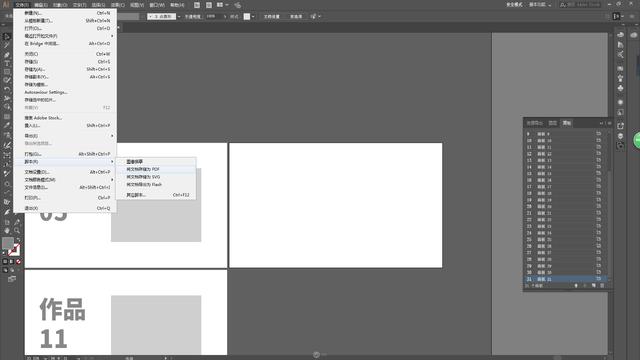This screenshot has height=360, width=640.
Task: Click the 首选项 button in control bar
Action: [x=296, y=16]
